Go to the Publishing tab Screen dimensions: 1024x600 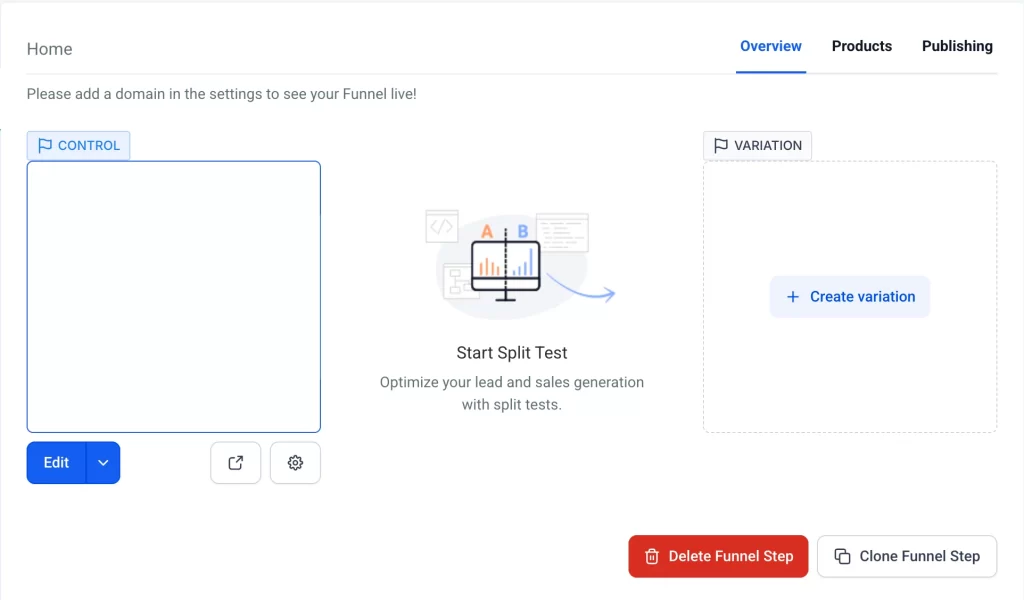957,46
